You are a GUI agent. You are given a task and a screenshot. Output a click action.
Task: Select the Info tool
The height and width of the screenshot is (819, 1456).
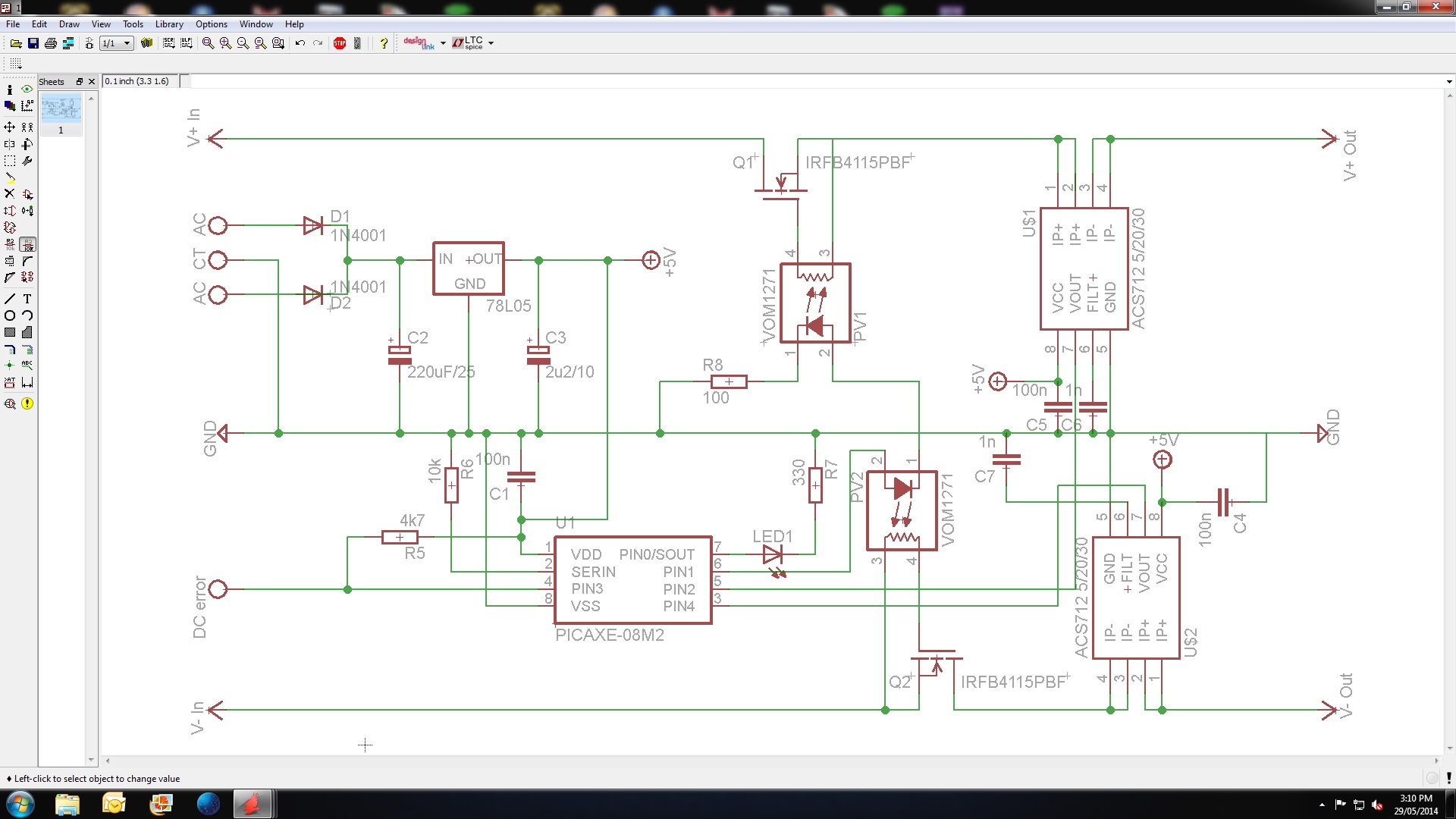click(x=10, y=89)
